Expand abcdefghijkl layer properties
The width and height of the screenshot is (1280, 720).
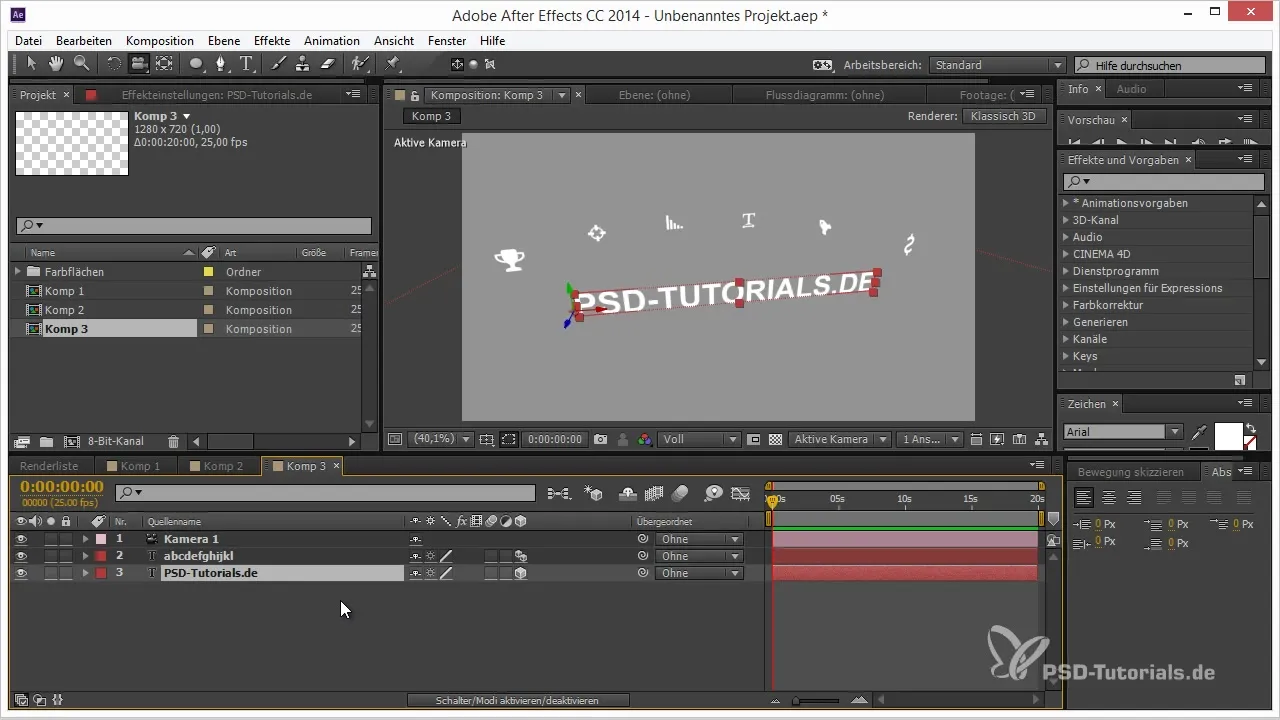(85, 556)
